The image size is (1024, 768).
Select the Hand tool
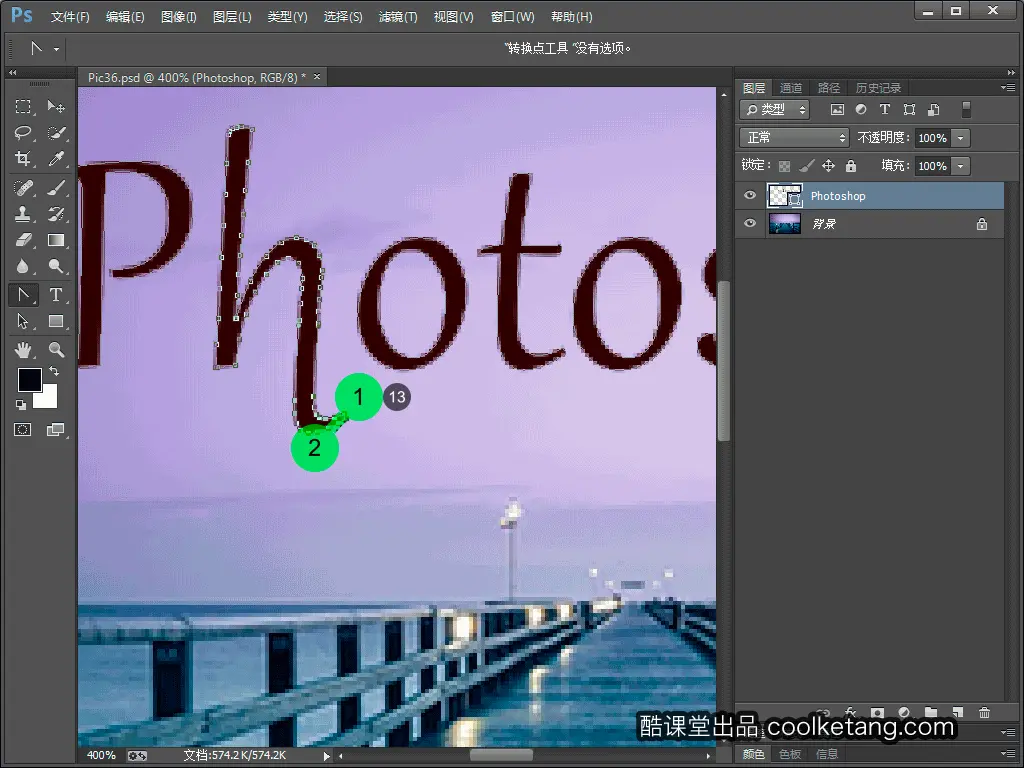[x=24, y=350]
